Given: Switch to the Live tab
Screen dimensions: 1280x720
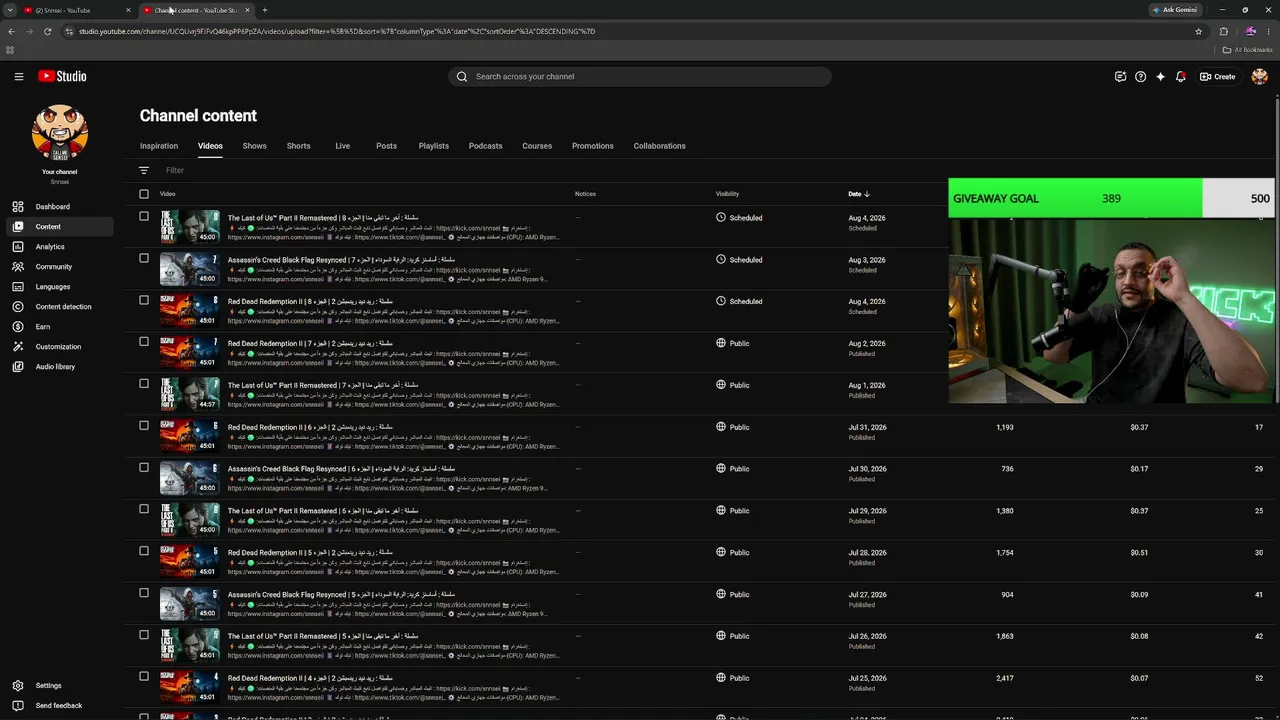Looking at the screenshot, I should (x=342, y=146).
